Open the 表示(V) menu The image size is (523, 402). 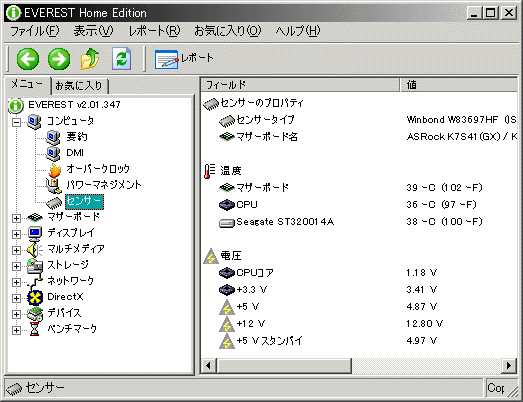[93, 31]
